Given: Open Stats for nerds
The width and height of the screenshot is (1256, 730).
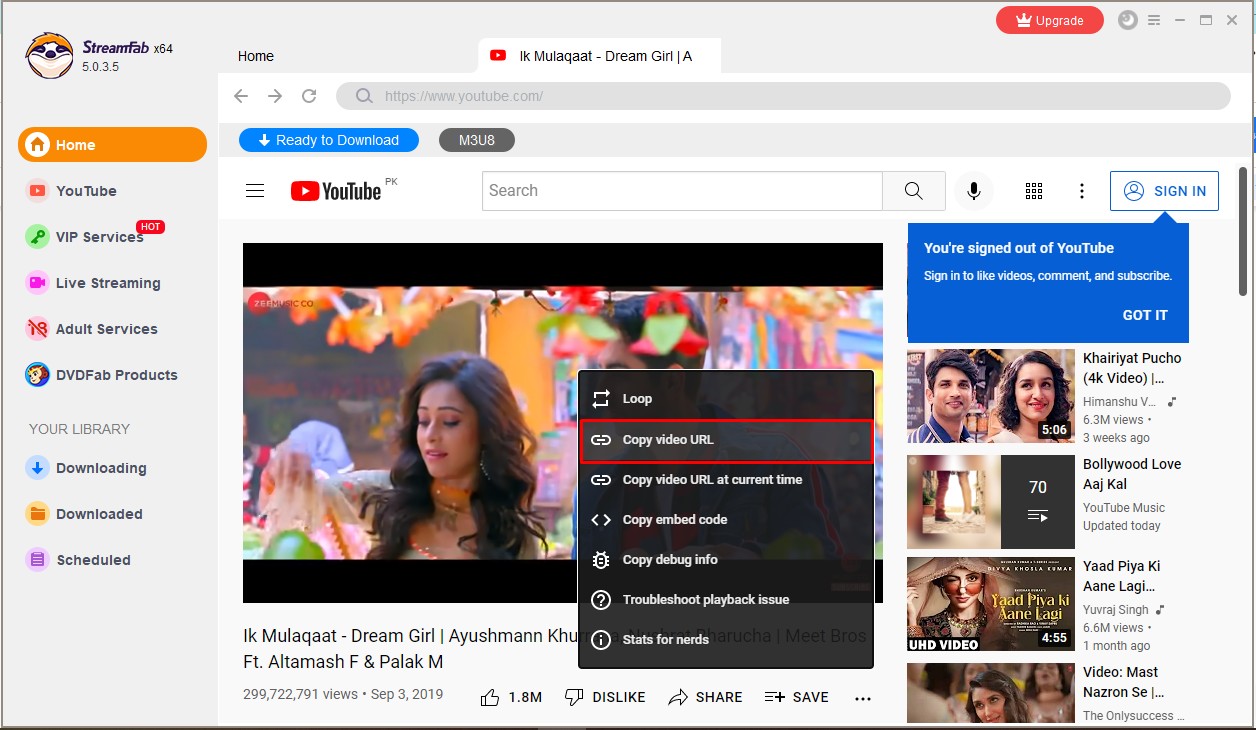Looking at the screenshot, I should click(x=726, y=640).
